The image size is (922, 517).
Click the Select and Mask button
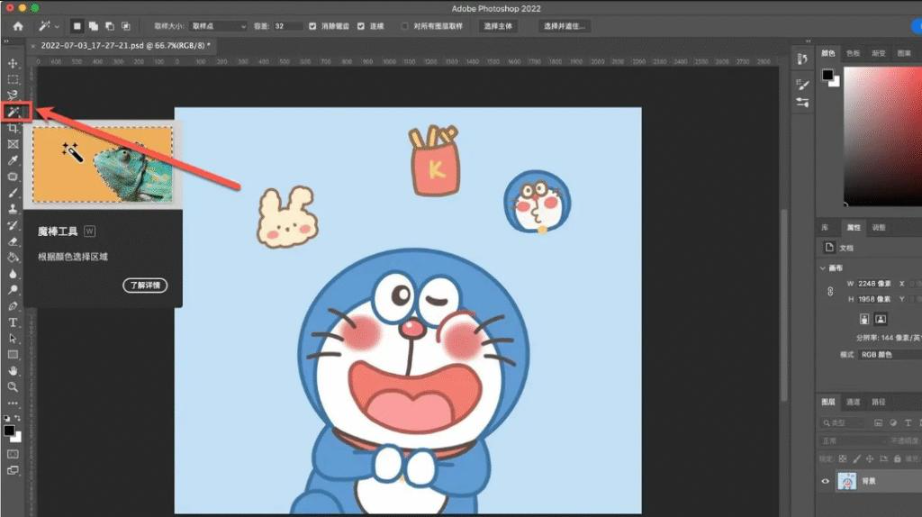tap(563, 26)
